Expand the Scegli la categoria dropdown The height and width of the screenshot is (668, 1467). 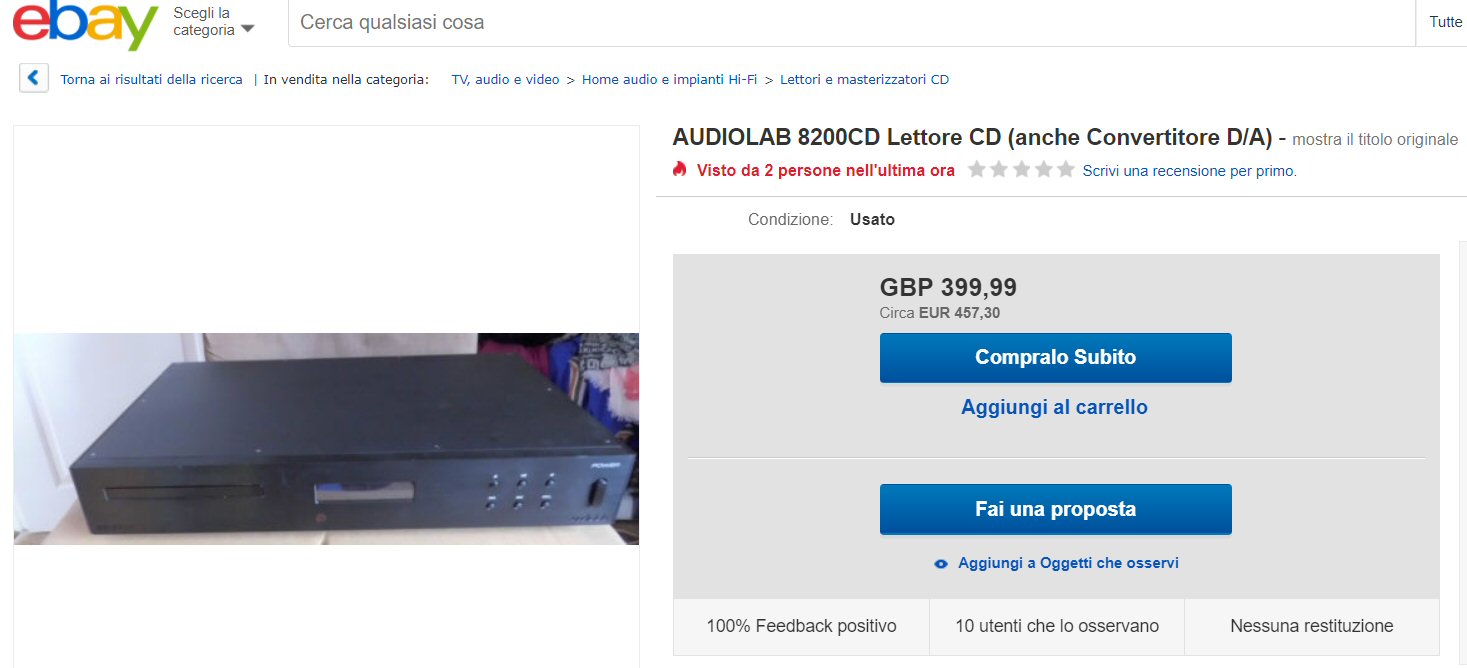213,22
